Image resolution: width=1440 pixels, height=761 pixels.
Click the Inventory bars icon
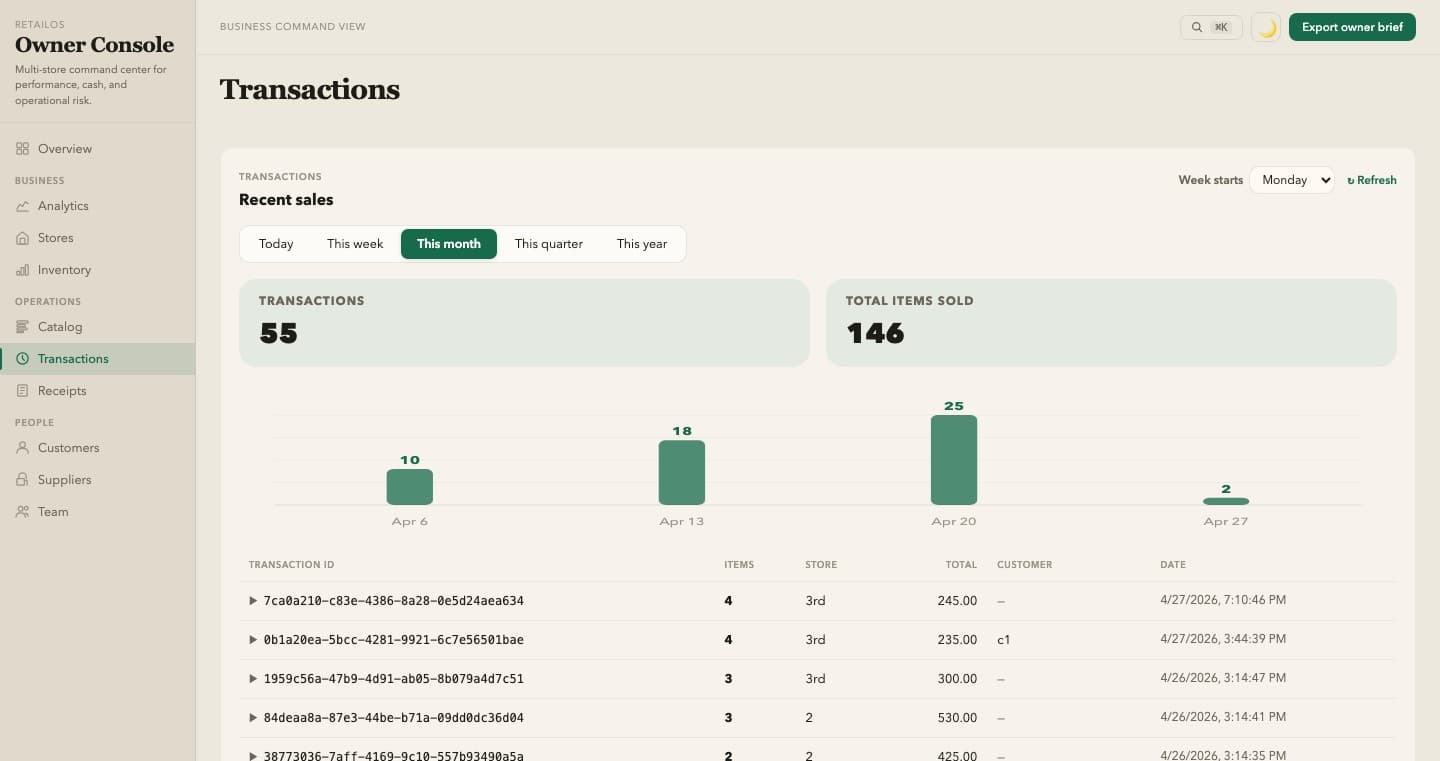pyautogui.click(x=22, y=270)
